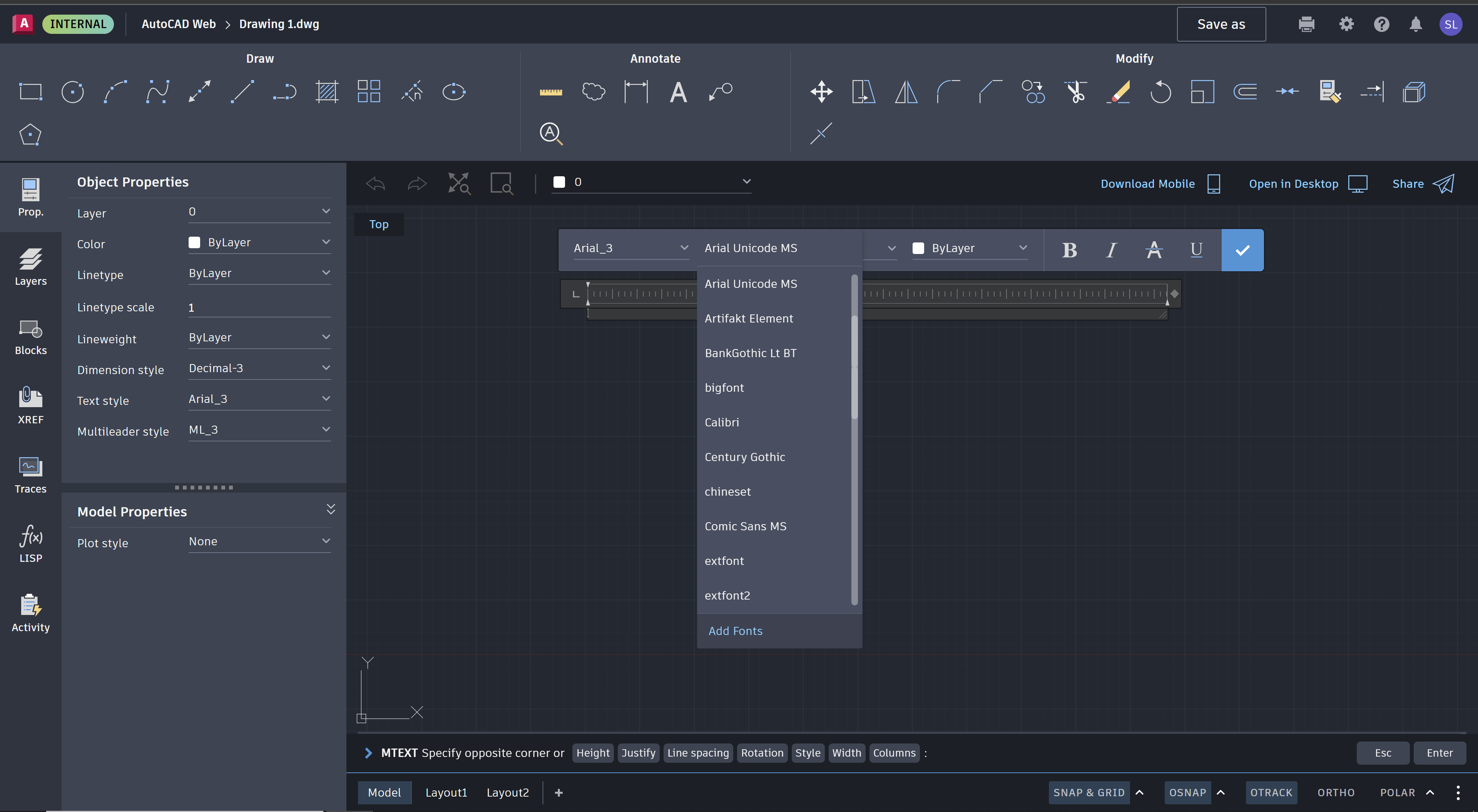Viewport: 1478px width, 812px height.
Task: Expand the Text style dropdown showing Arial_3
Action: click(x=259, y=398)
